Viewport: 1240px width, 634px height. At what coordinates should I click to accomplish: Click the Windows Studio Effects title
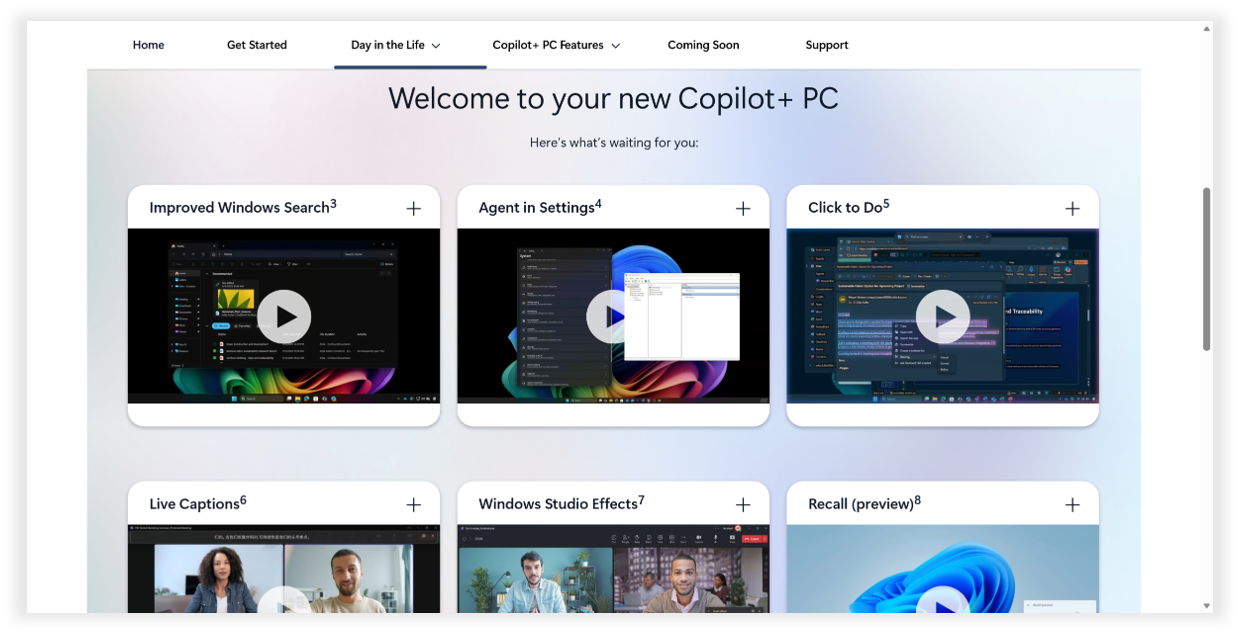[562, 503]
